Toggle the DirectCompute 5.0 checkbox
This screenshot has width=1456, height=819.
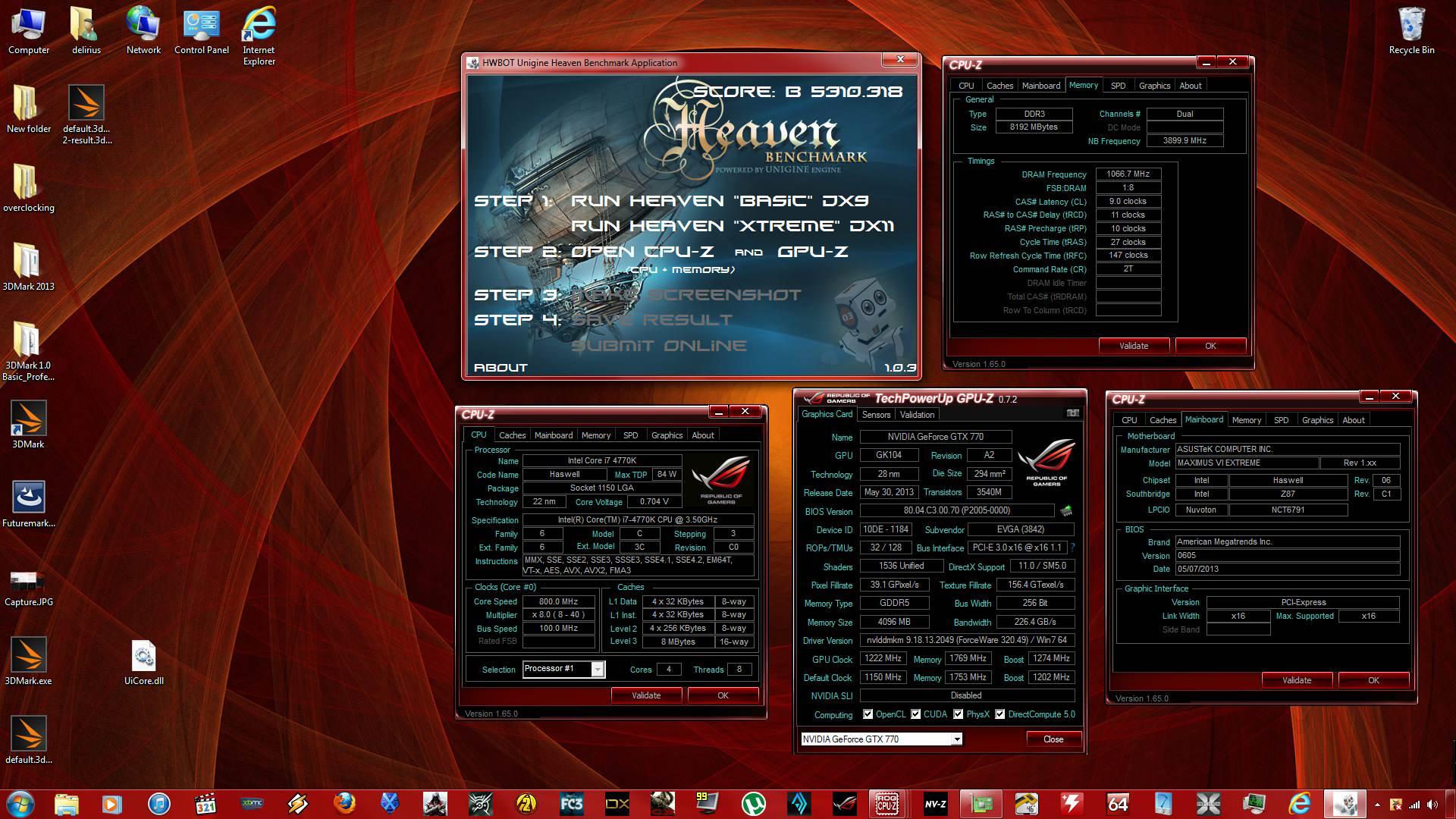1000,714
